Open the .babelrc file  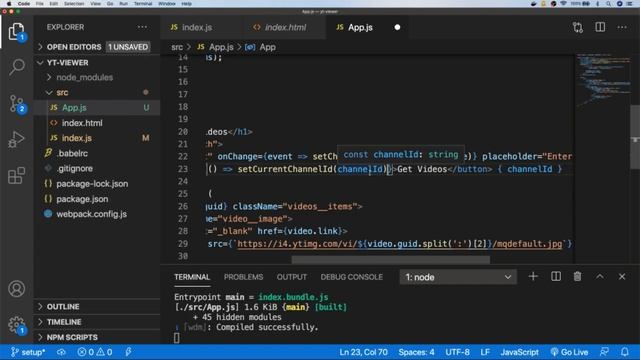[96, 153]
